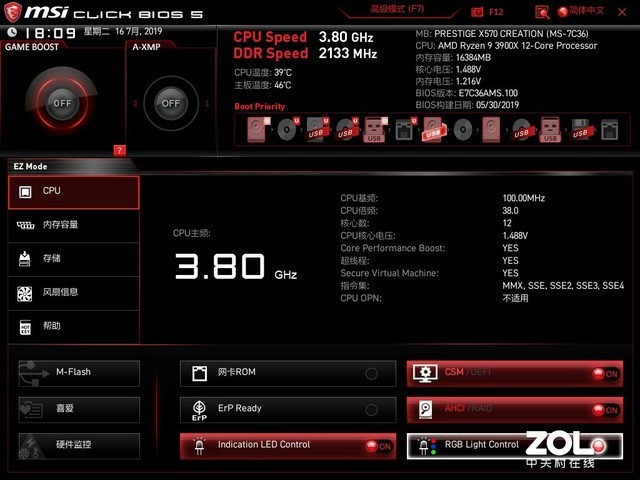This screenshot has width=640, height=480.
Task: Click the fan icon in sidebar
Action: pos(24,293)
